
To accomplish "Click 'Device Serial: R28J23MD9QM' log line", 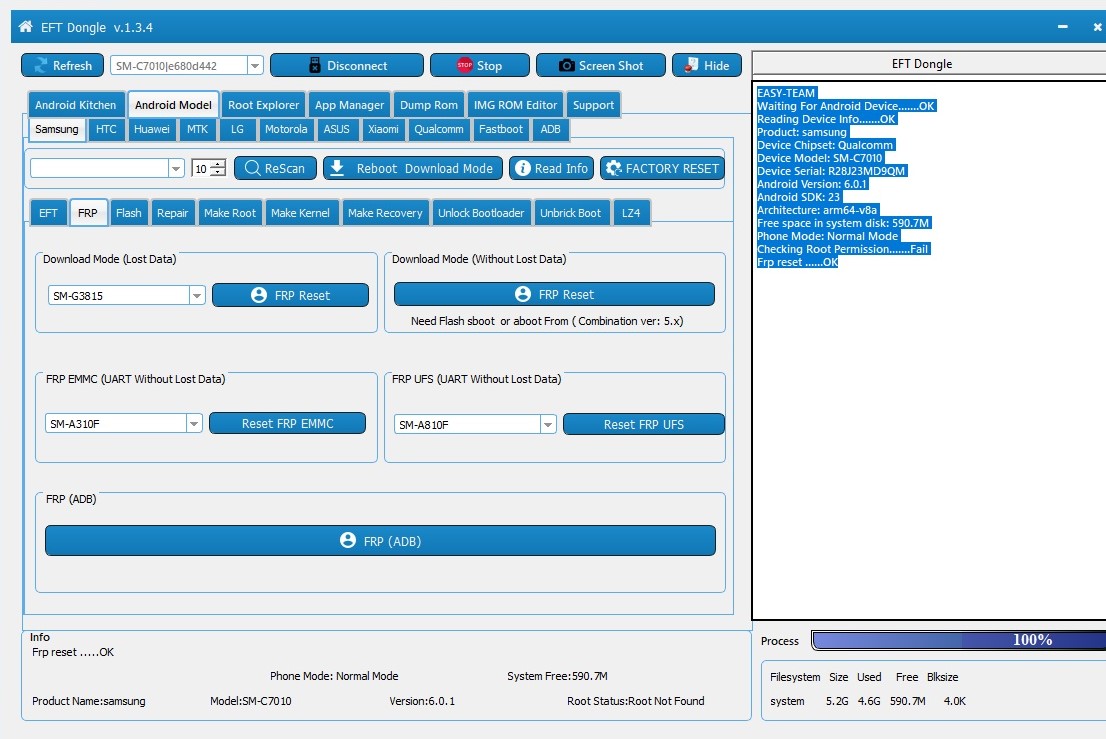I will coord(831,171).
